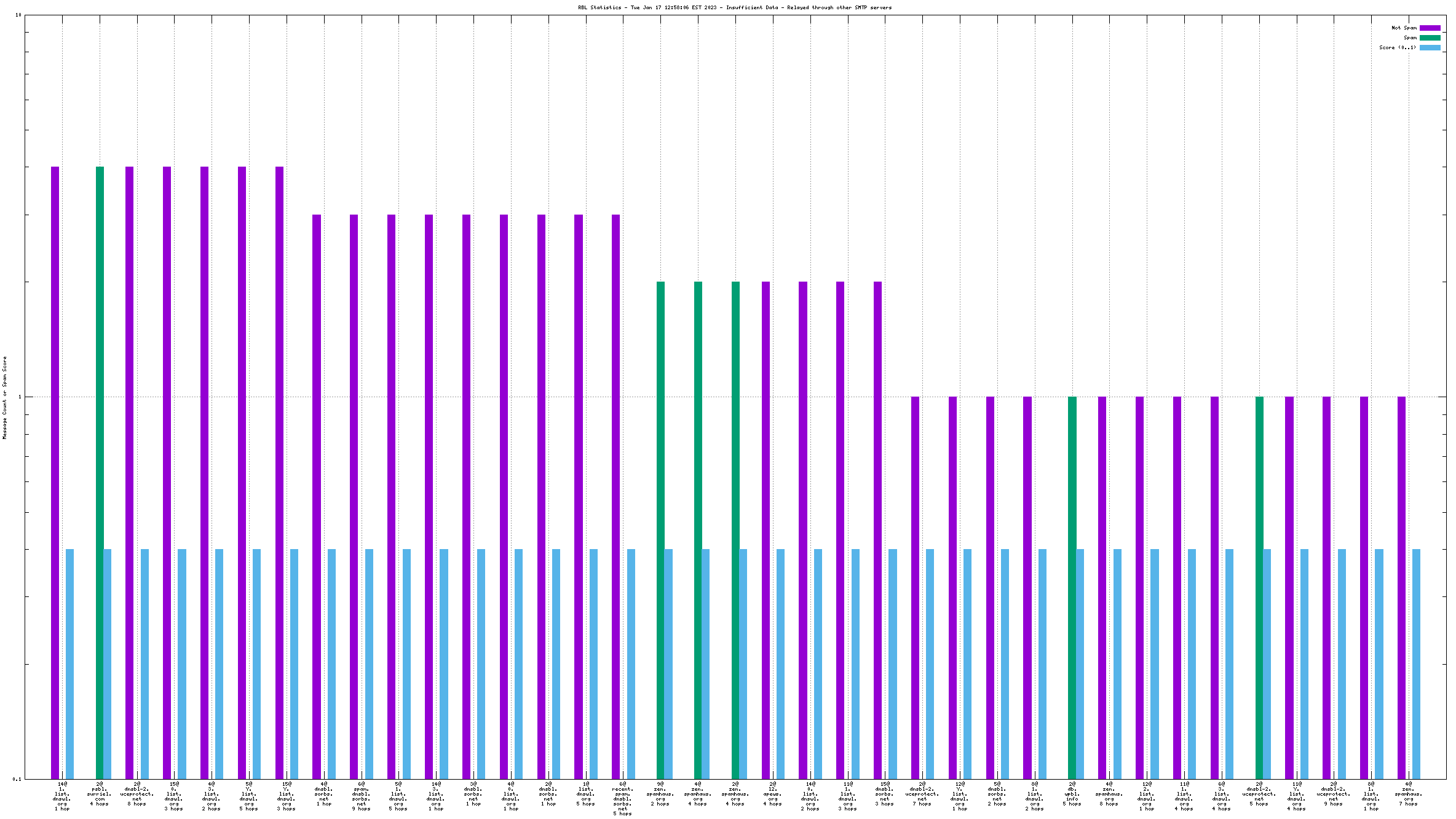Click the y-axis tick label '0.1'
Viewport: 1456px width, 819px height.
[17, 779]
